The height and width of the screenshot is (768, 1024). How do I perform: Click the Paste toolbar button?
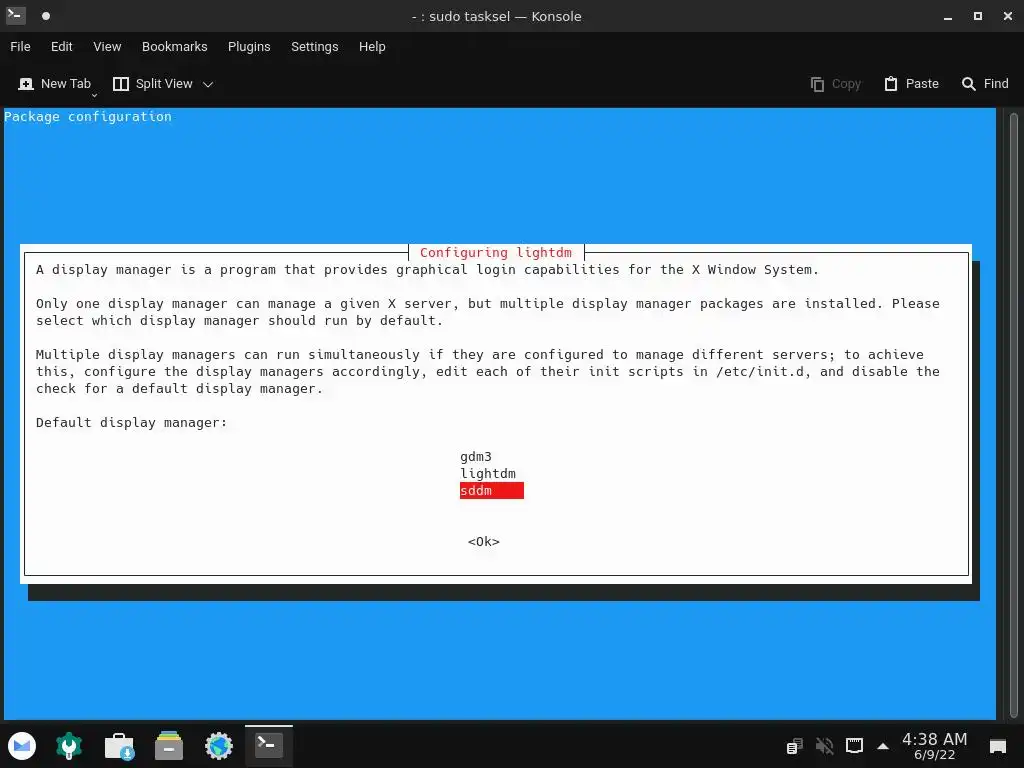point(912,84)
